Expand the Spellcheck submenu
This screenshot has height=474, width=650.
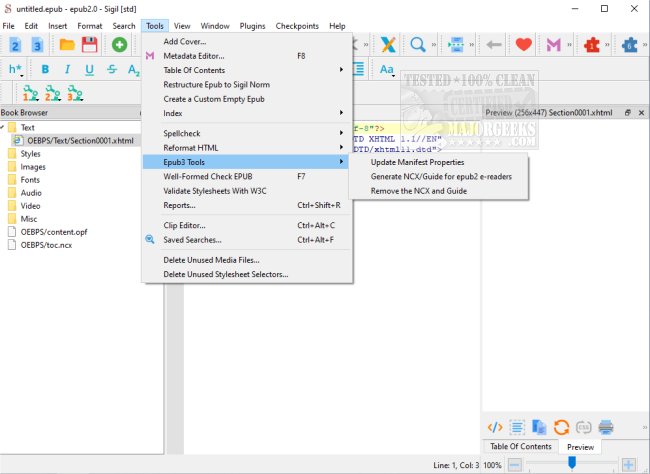tap(247, 133)
